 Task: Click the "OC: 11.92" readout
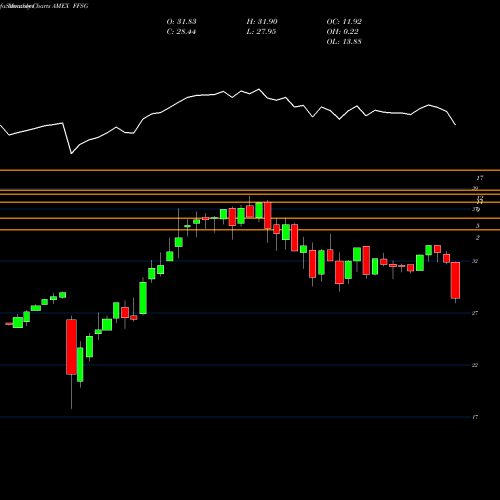[x=344, y=22]
